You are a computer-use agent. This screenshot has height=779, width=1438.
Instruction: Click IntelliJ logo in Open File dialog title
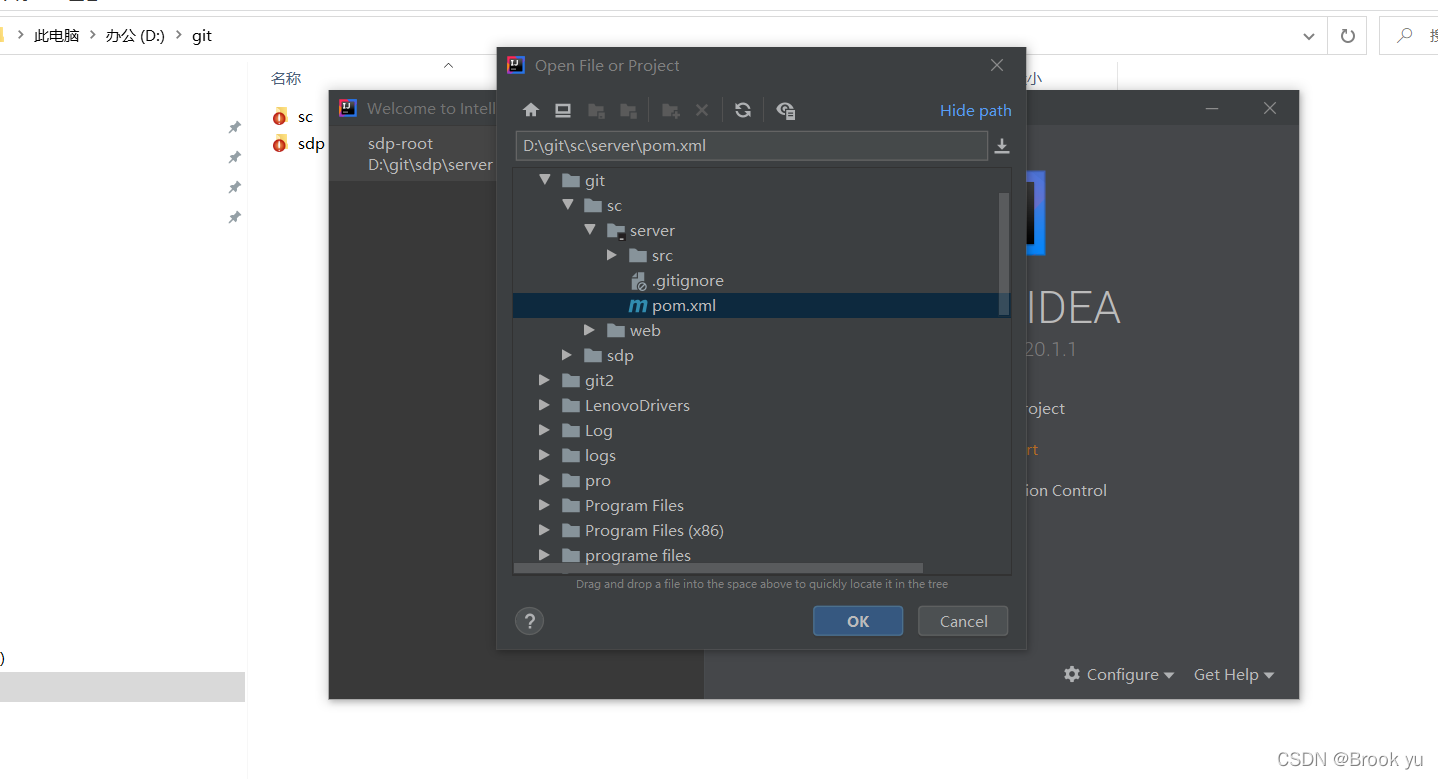(x=516, y=65)
